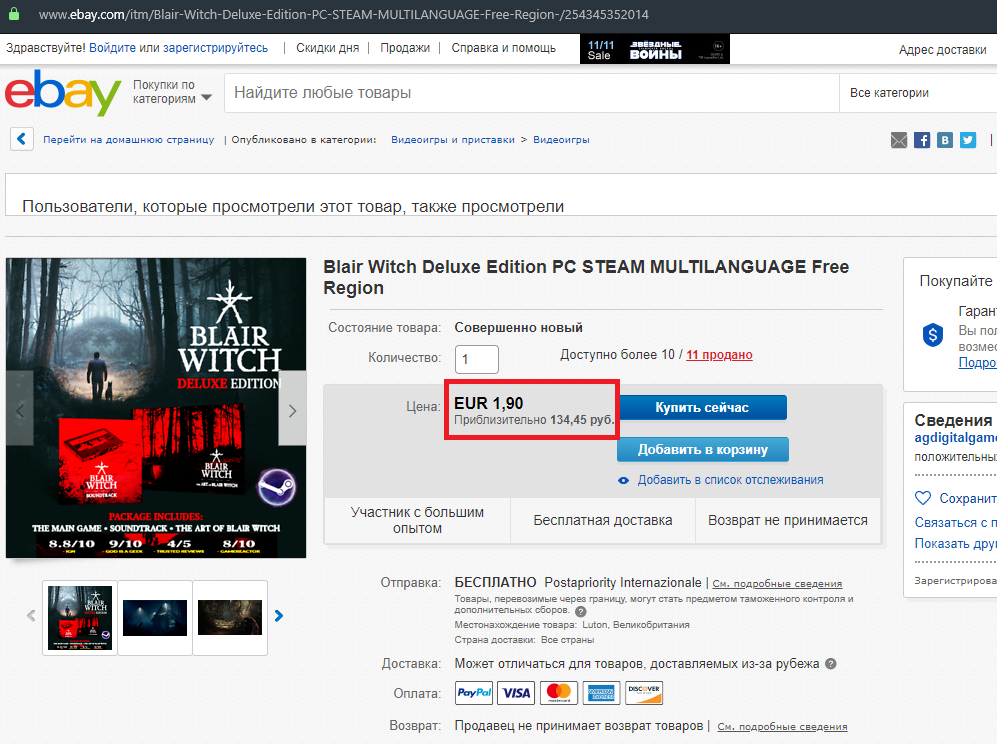Show previous product image with left arrow

coord(20,410)
